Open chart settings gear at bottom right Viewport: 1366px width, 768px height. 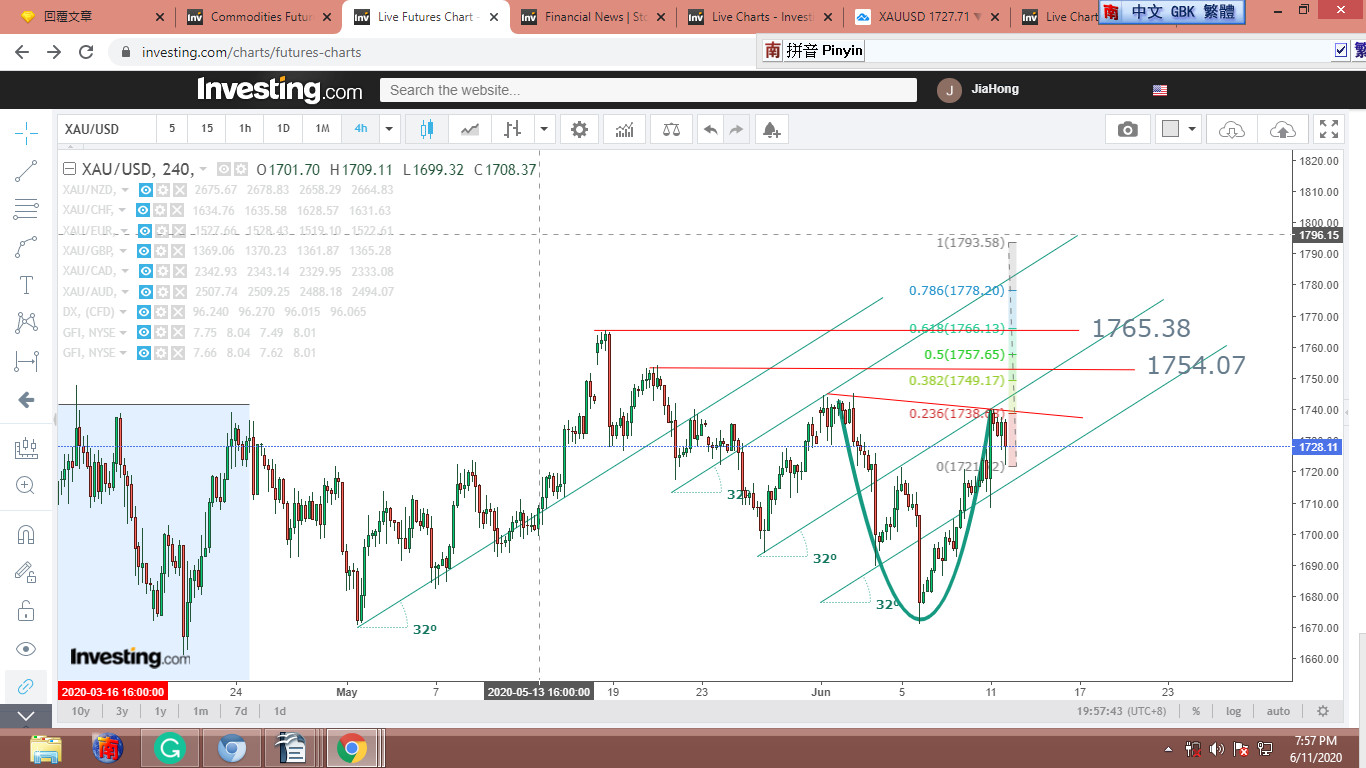1323,711
